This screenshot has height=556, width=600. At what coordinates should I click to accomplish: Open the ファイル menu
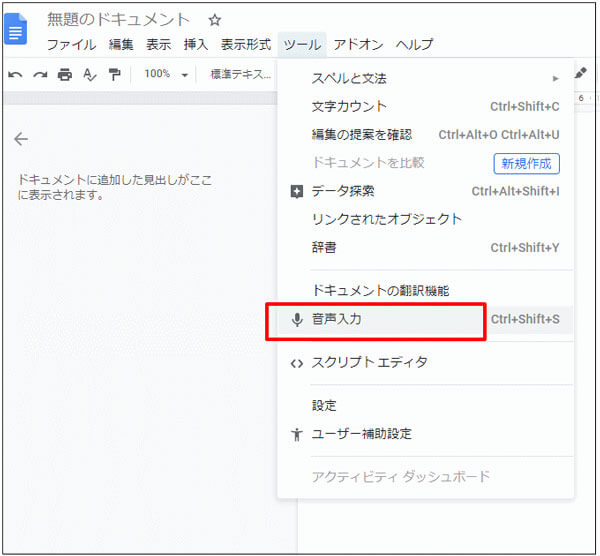(72, 45)
